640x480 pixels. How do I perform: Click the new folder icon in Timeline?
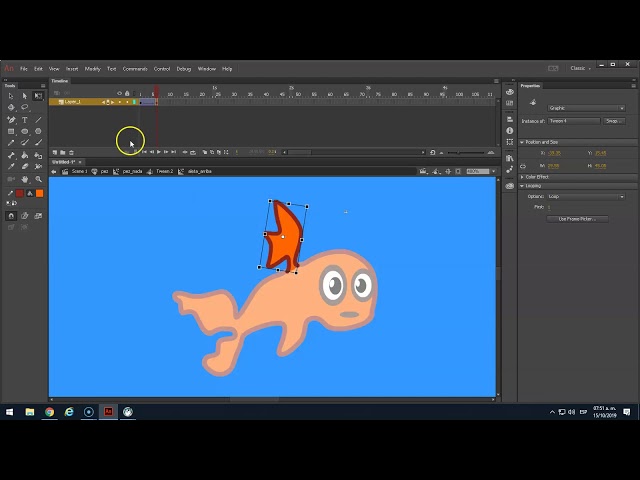(x=62, y=152)
